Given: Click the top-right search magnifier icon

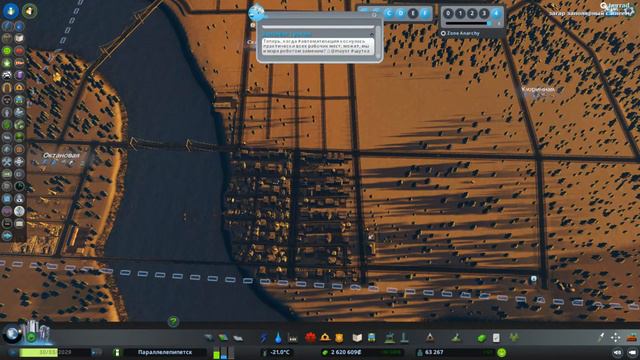Looking at the screenshot, I should [604, 5].
